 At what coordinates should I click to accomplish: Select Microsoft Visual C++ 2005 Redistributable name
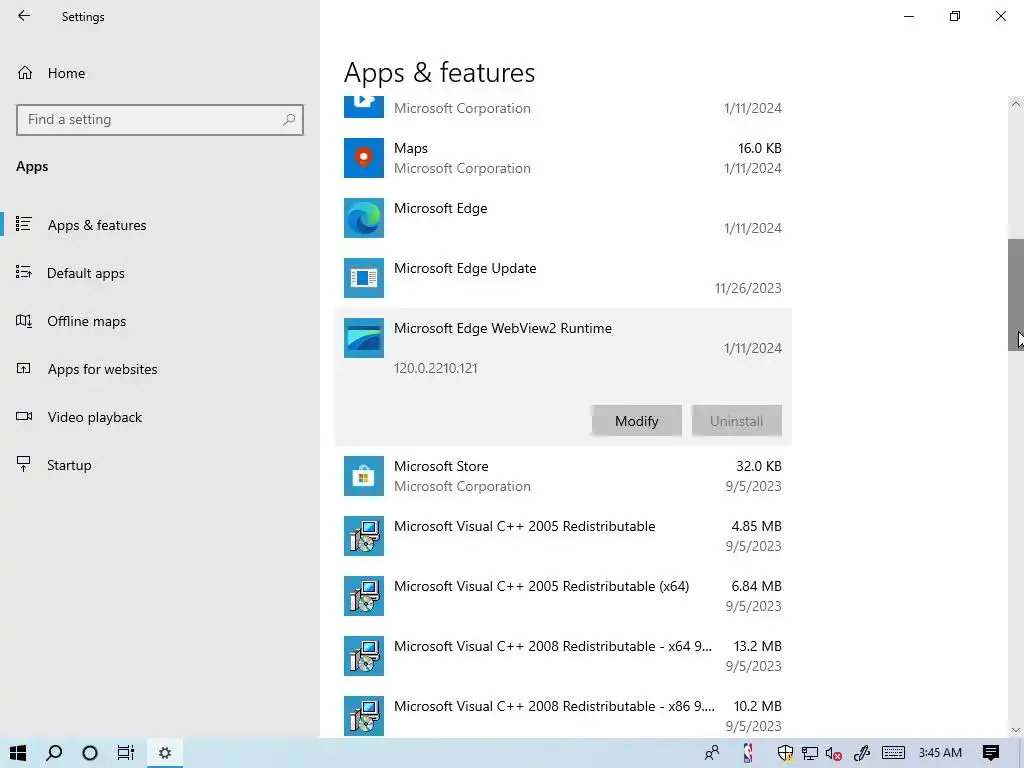pos(524,526)
